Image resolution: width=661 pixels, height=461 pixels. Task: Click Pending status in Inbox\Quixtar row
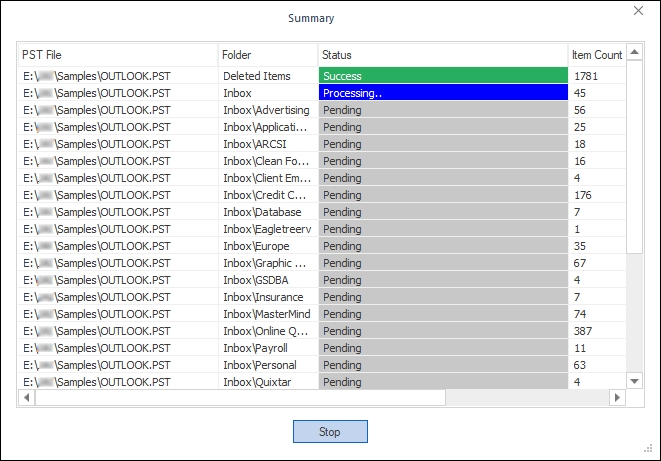point(443,382)
